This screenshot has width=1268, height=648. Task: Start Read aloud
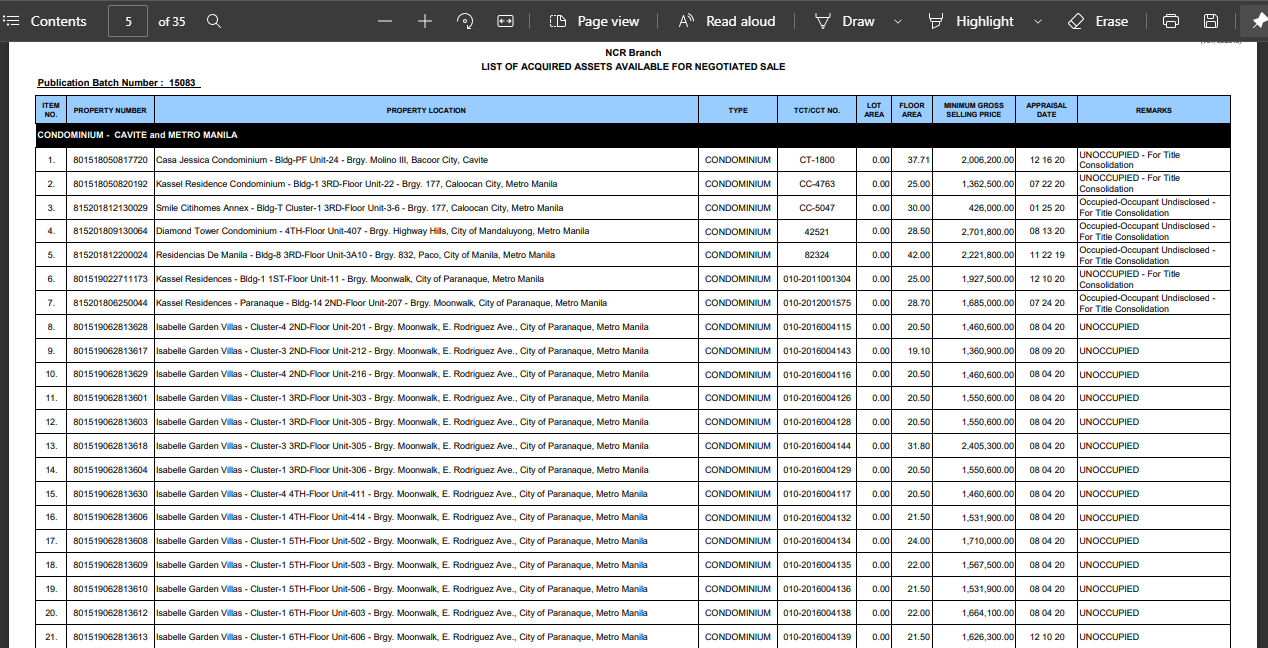click(x=726, y=21)
